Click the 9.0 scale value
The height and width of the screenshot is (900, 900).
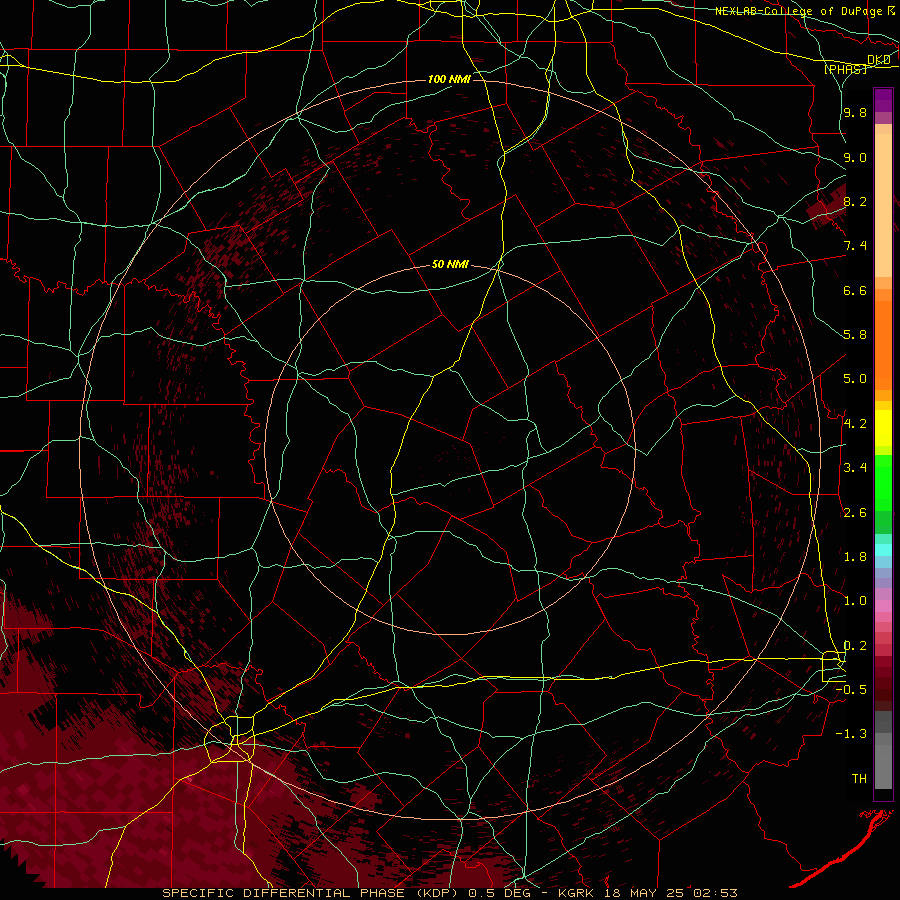click(x=855, y=157)
